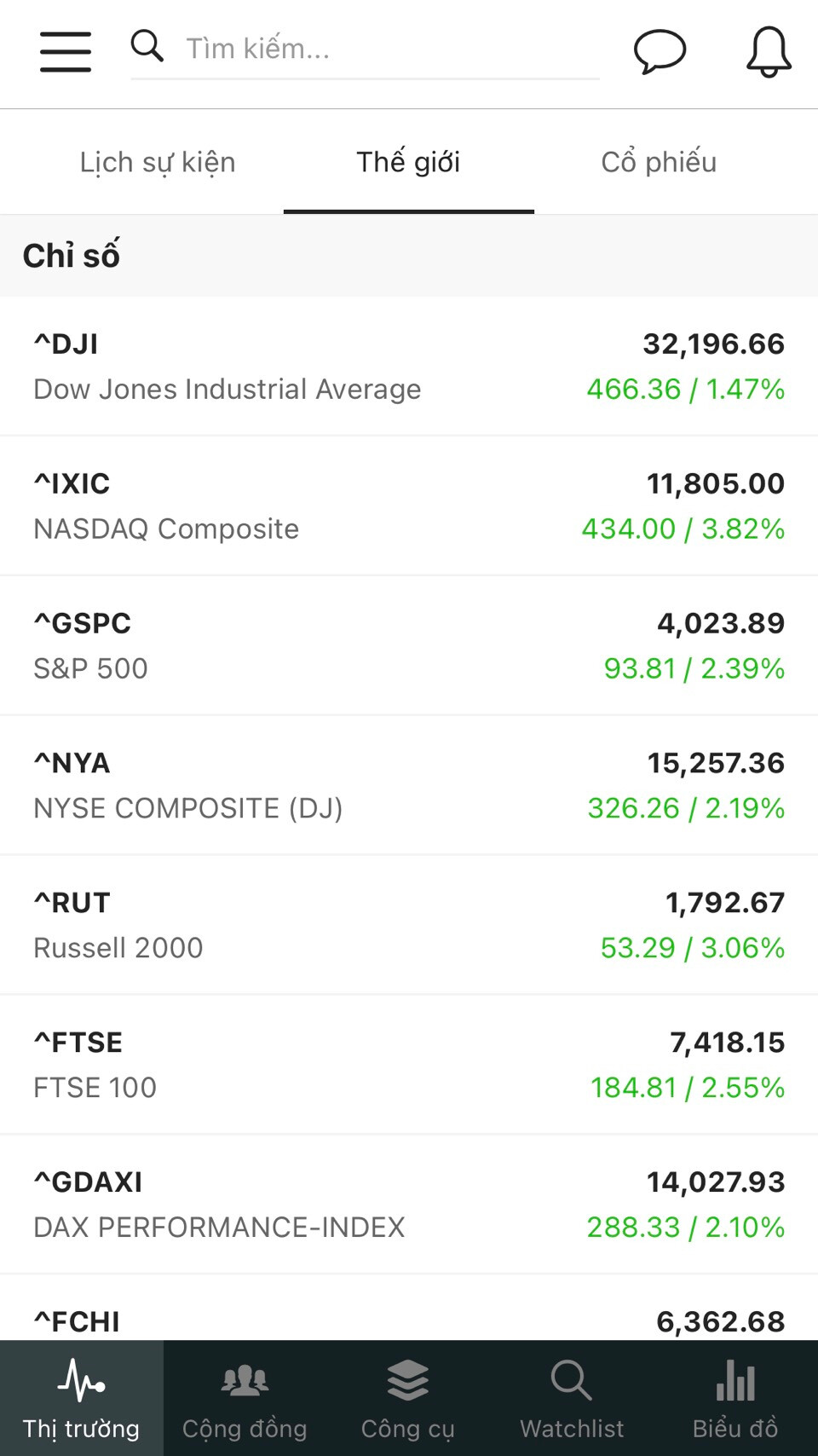
Task: Open Watchlist from bottom bar
Action: pyautogui.click(x=572, y=1398)
